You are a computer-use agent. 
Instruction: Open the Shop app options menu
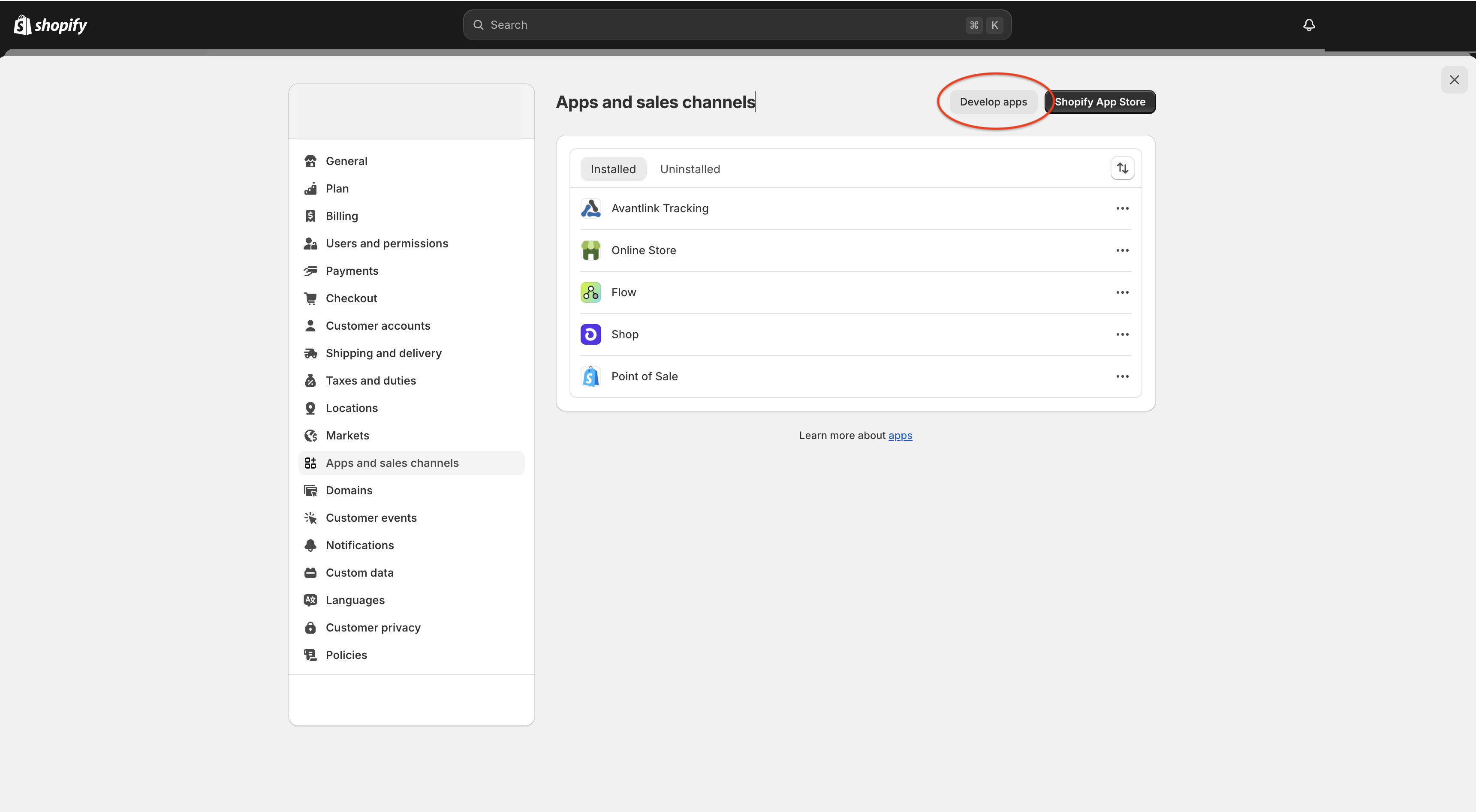[x=1122, y=335]
